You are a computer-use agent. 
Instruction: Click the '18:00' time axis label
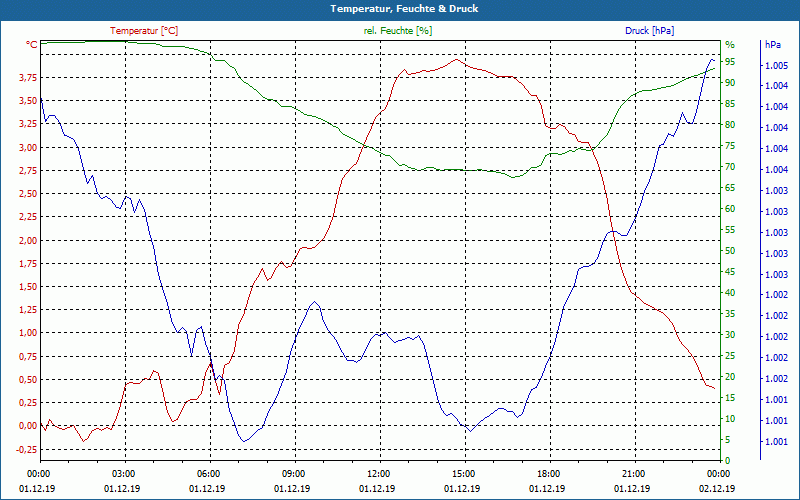(x=547, y=474)
